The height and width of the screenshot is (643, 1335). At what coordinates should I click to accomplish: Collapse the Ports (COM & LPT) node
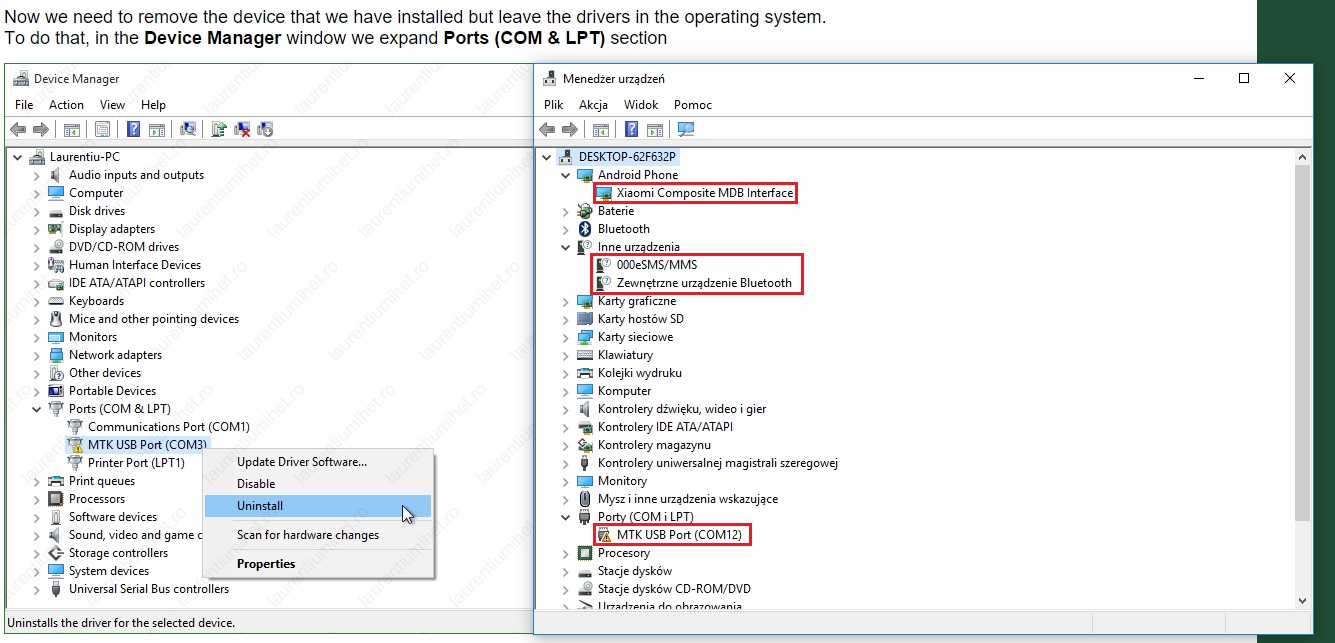(37, 409)
